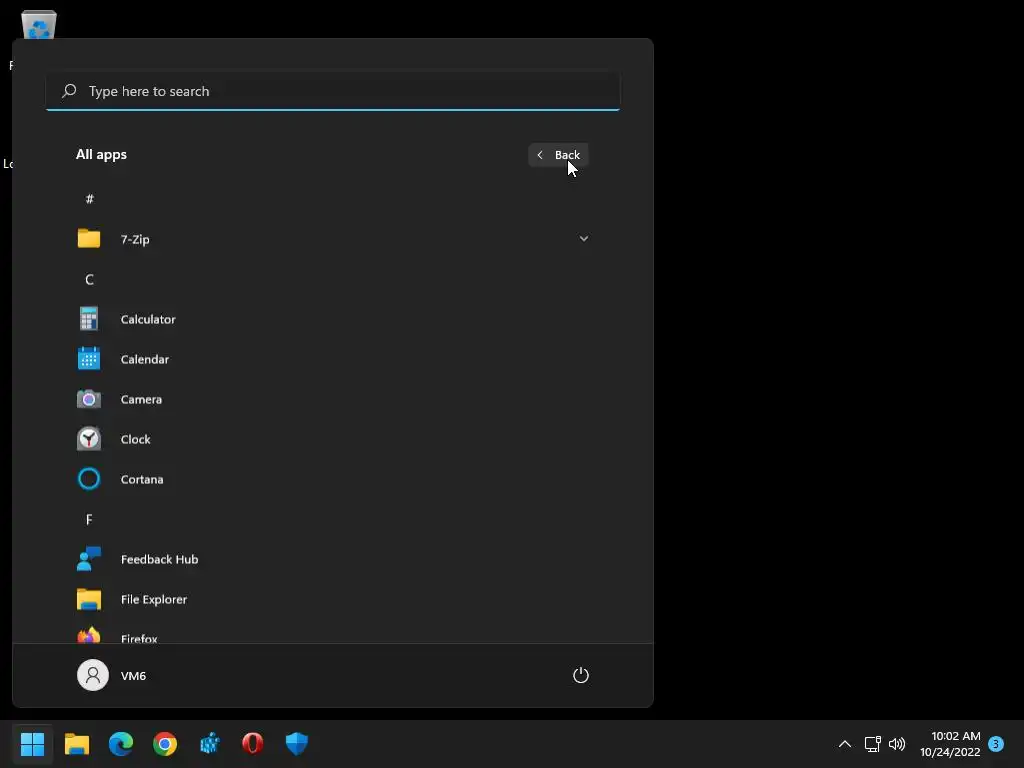Open the VM6 user account menu

pyautogui.click(x=112, y=675)
